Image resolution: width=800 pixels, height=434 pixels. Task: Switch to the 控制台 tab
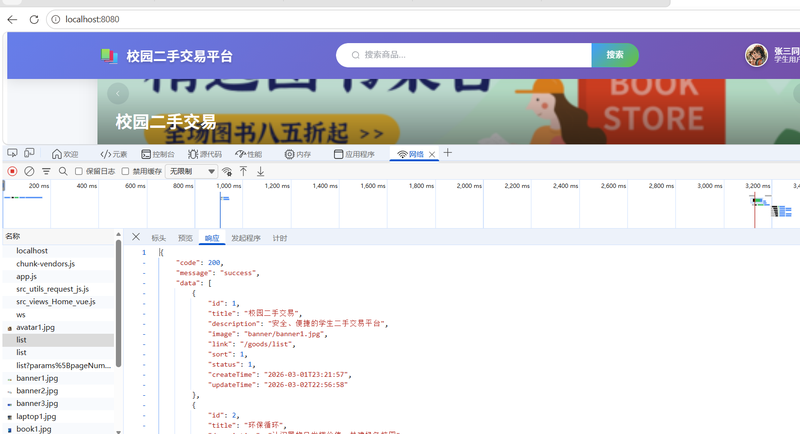coord(158,154)
